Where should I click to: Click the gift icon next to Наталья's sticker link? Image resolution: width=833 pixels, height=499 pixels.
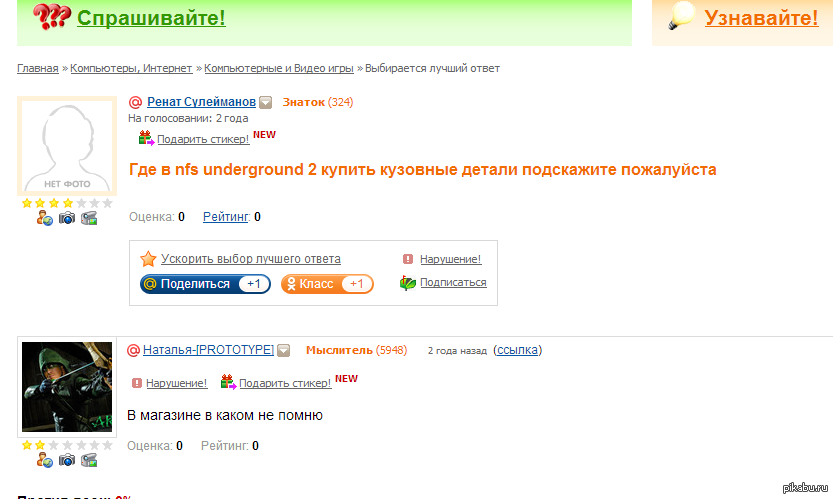[228, 382]
